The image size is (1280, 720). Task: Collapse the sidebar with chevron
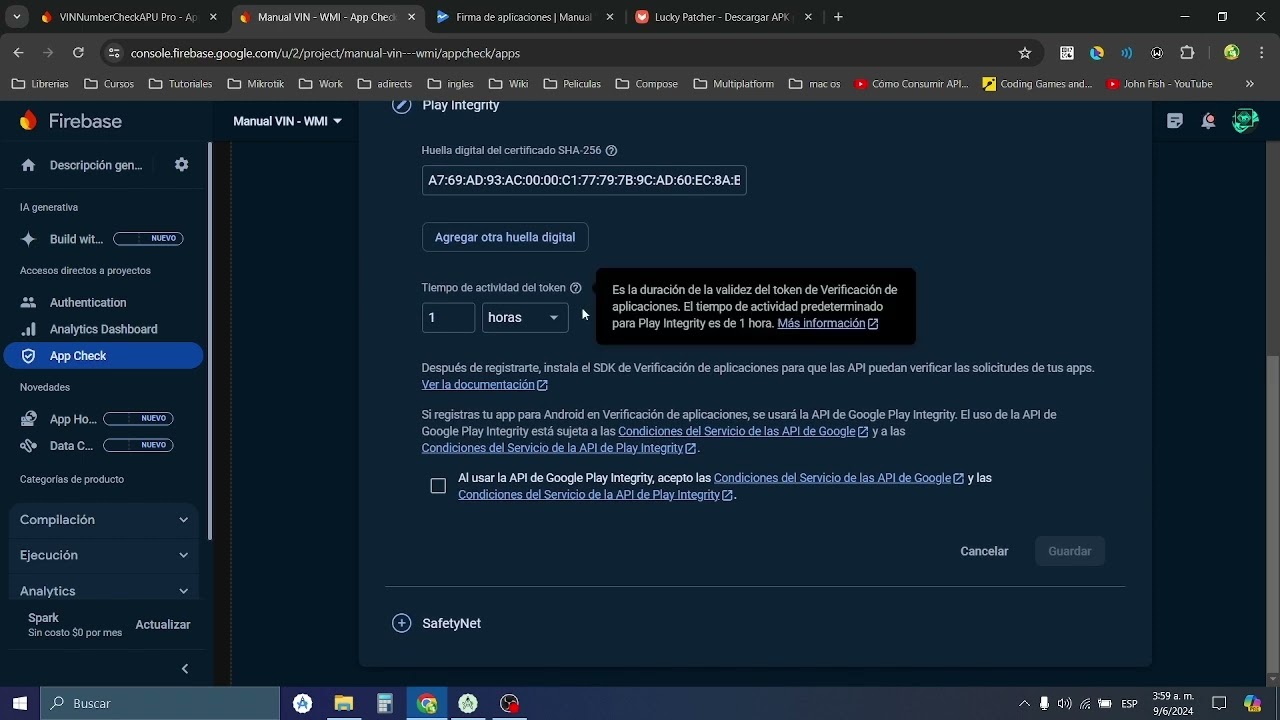[x=184, y=669]
